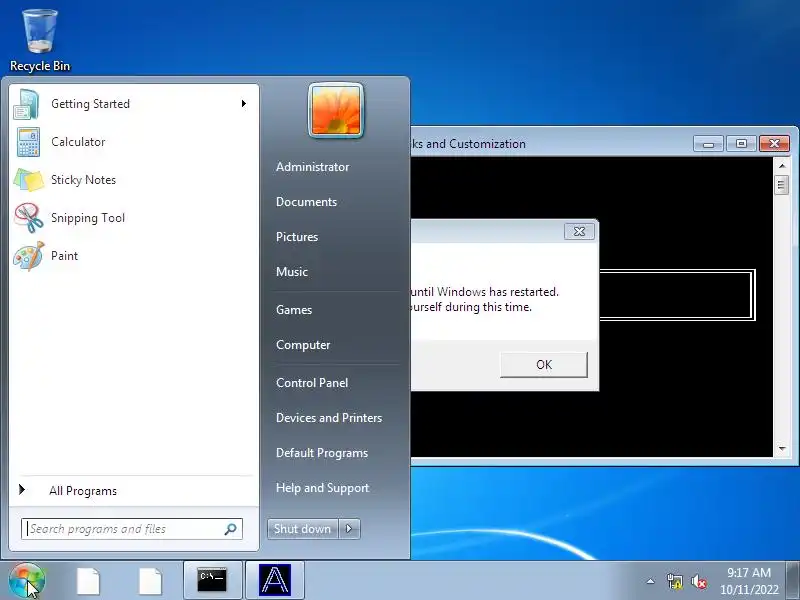Click the Start orb button
Image resolution: width=800 pixels, height=600 pixels.
(x=27, y=581)
